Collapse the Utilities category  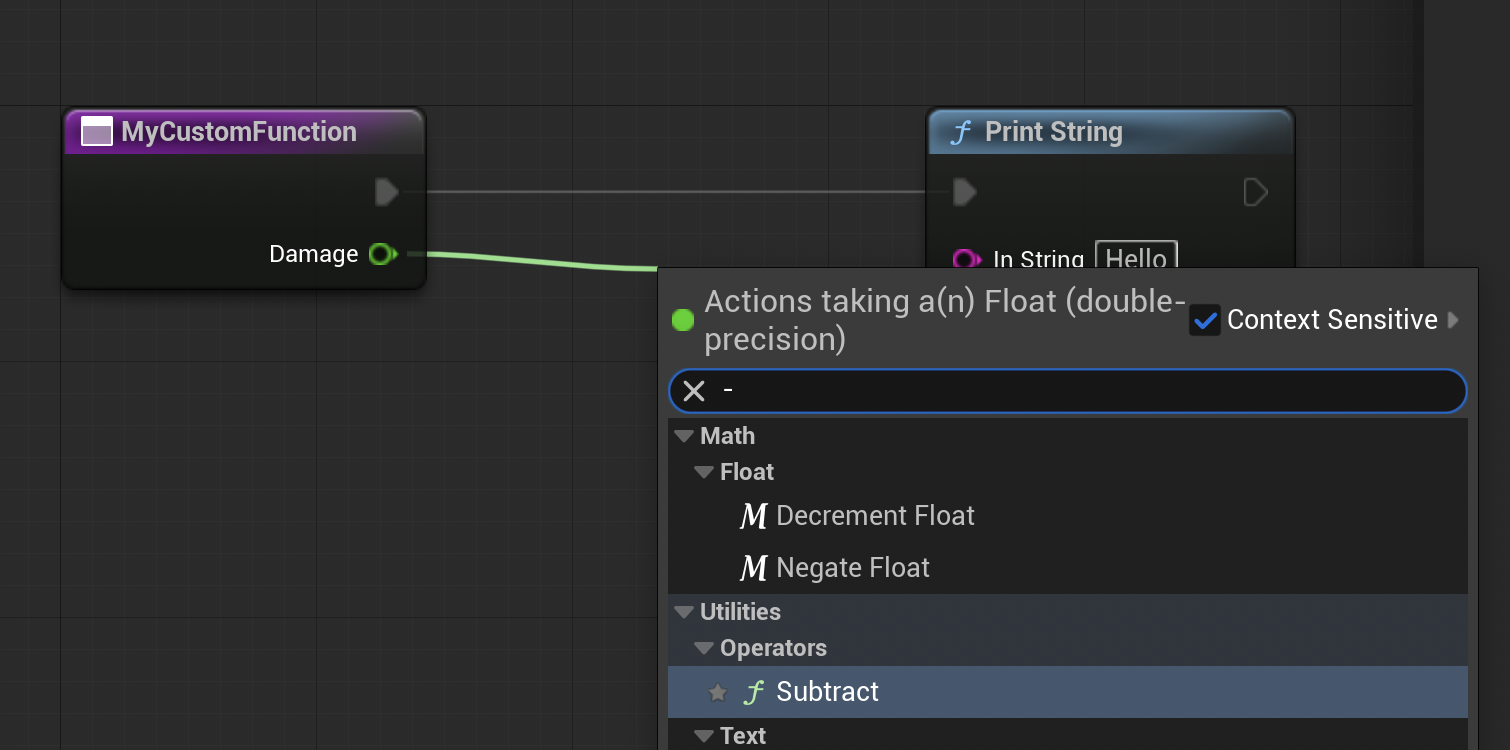pos(684,612)
